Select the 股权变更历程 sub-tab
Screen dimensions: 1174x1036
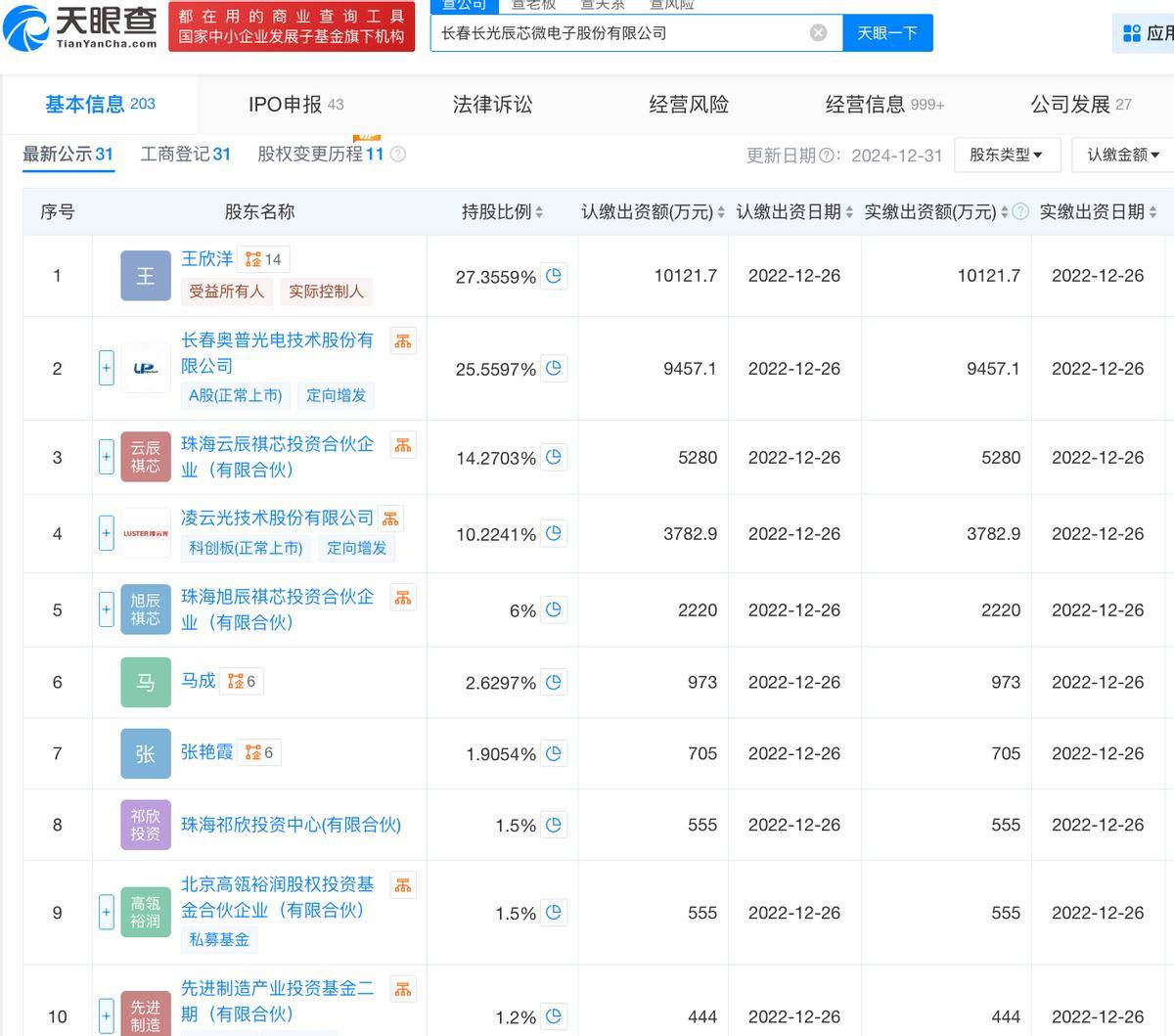click(321, 155)
